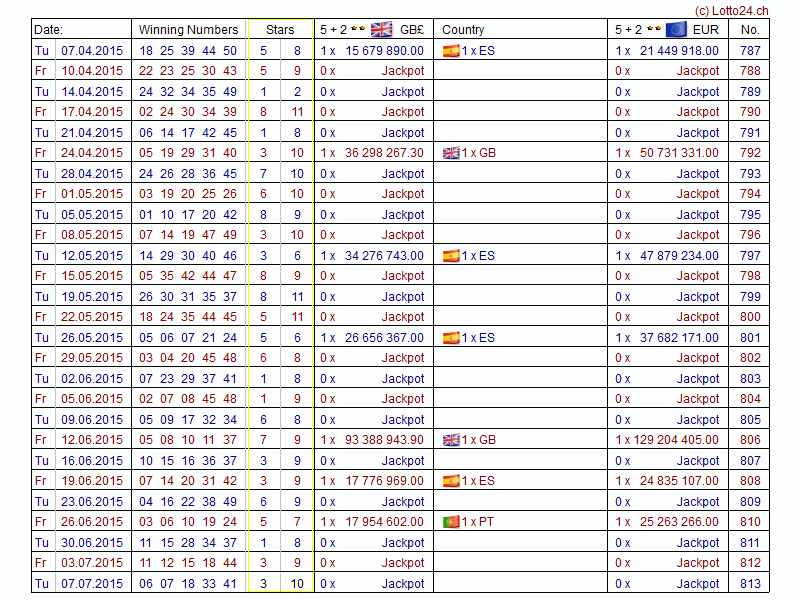Click the EUR prize 129 204 405.00
Image resolution: width=800 pixels, height=600 pixels.
pos(672,440)
